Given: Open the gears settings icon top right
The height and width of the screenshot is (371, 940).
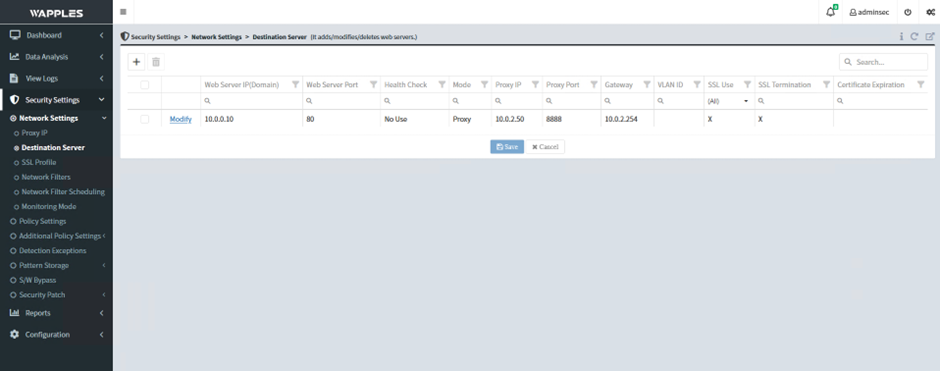Looking at the screenshot, I should (x=930, y=12).
